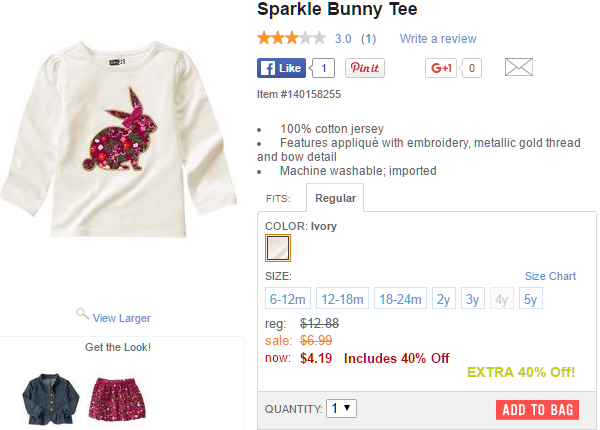Open the Write a review link

pos(438,39)
